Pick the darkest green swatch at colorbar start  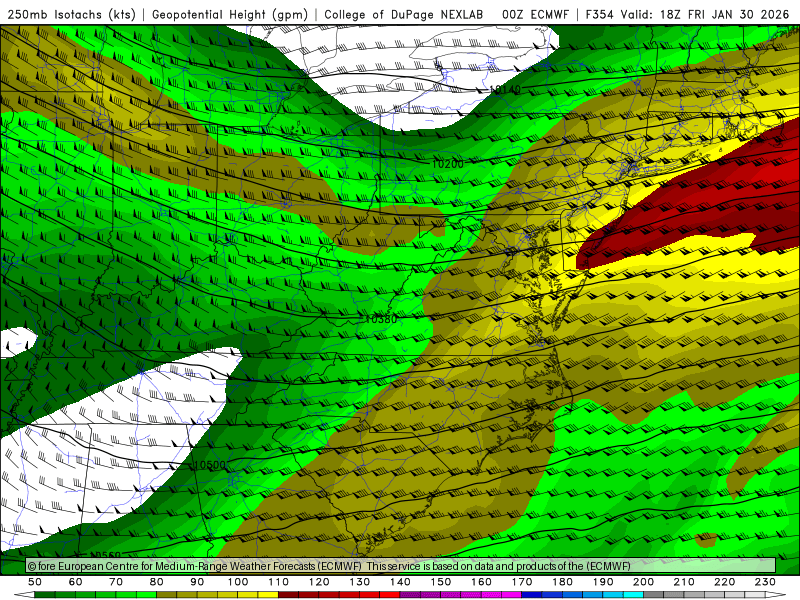point(45,595)
